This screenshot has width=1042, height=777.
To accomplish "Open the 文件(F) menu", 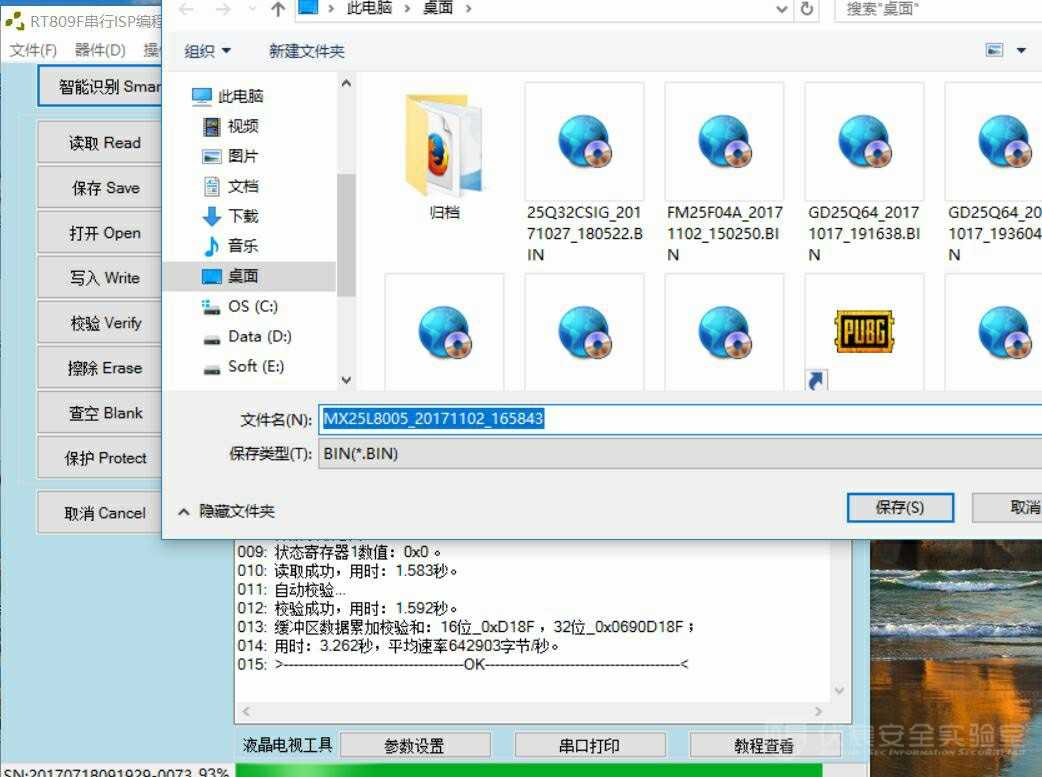I will (33, 50).
